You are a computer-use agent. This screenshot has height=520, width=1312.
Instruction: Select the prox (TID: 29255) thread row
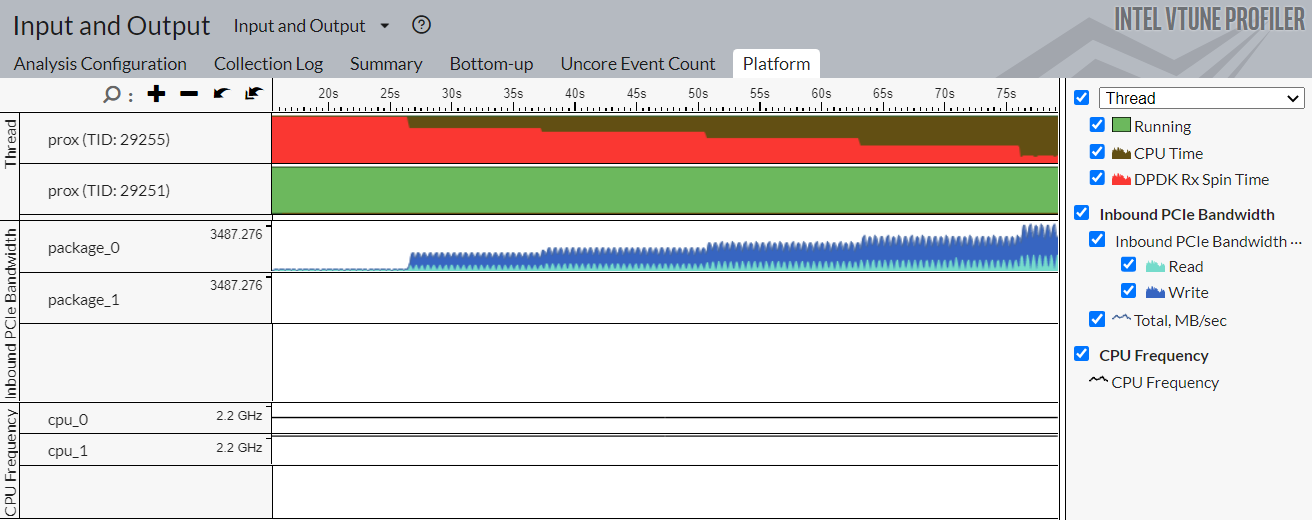tap(145, 139)
